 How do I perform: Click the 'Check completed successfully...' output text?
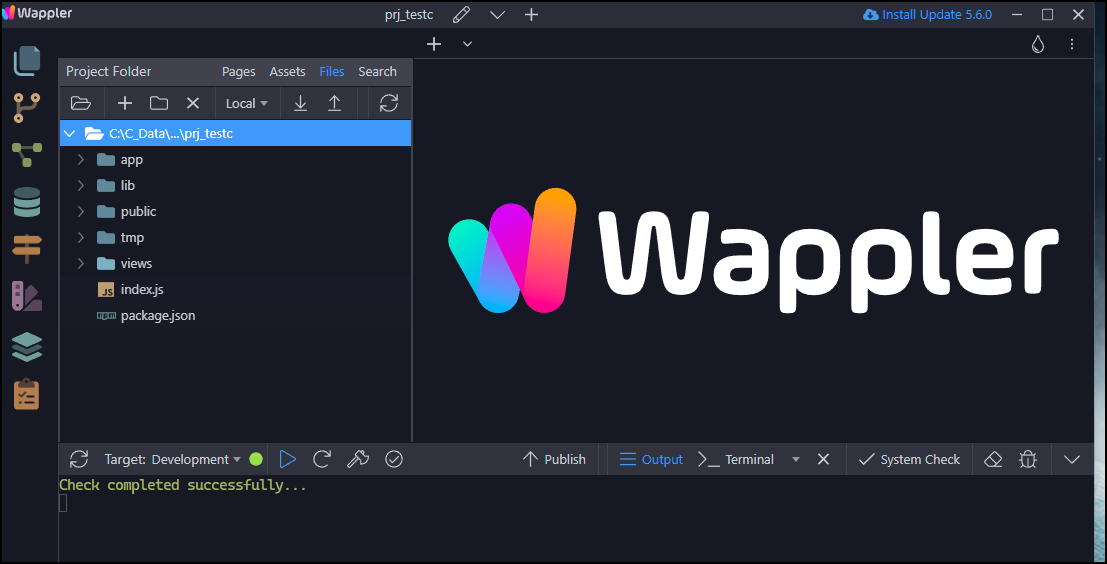pyautogui.click(x=183, y=486)
